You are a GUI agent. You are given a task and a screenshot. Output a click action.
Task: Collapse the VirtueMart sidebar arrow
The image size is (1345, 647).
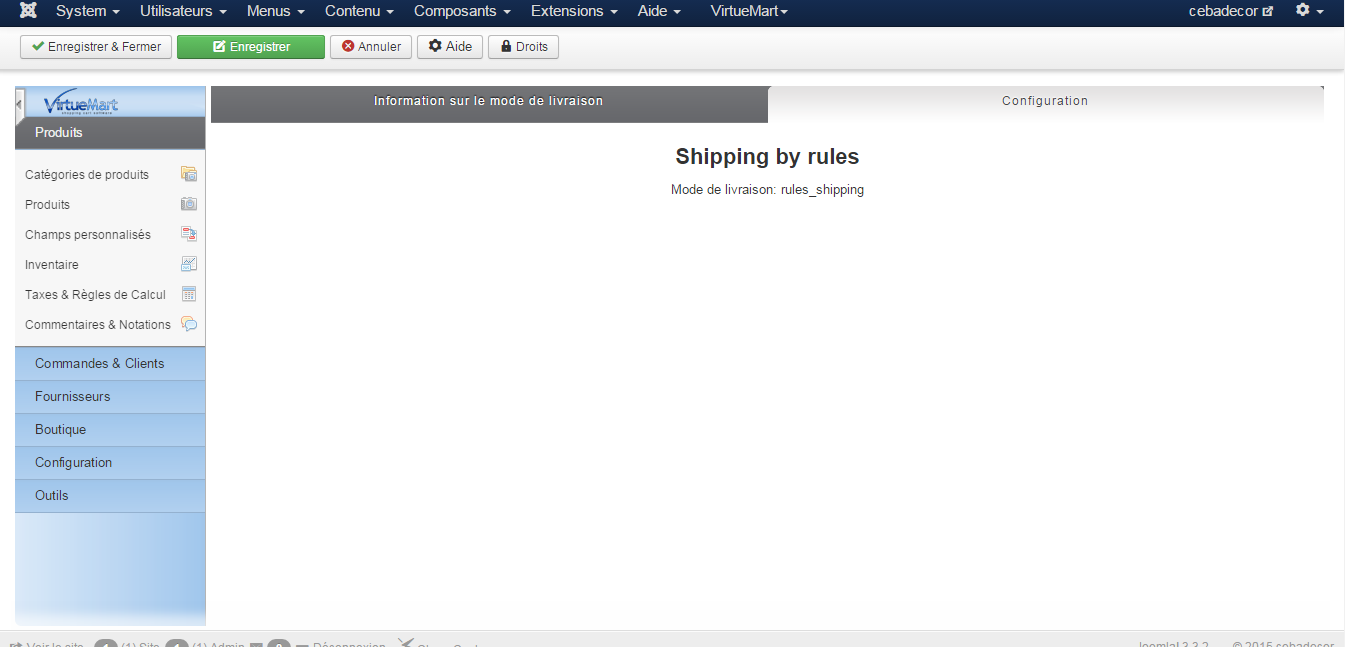coord(19,104)
